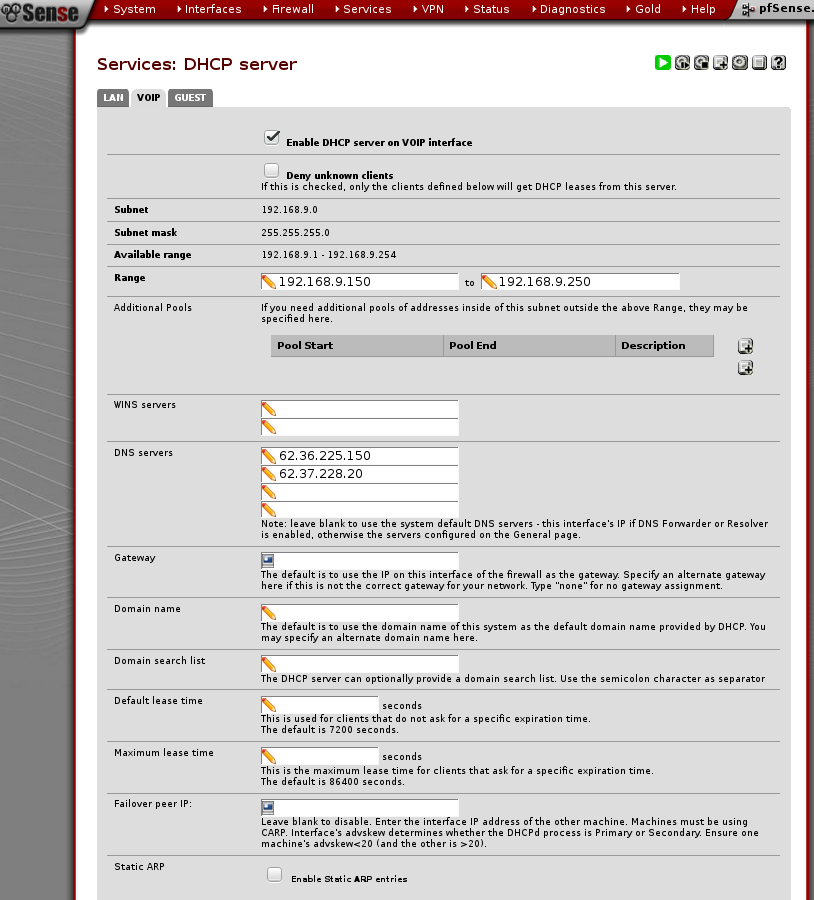Open the System menu
Screen dimensions: 814x900
pos(130,9)
